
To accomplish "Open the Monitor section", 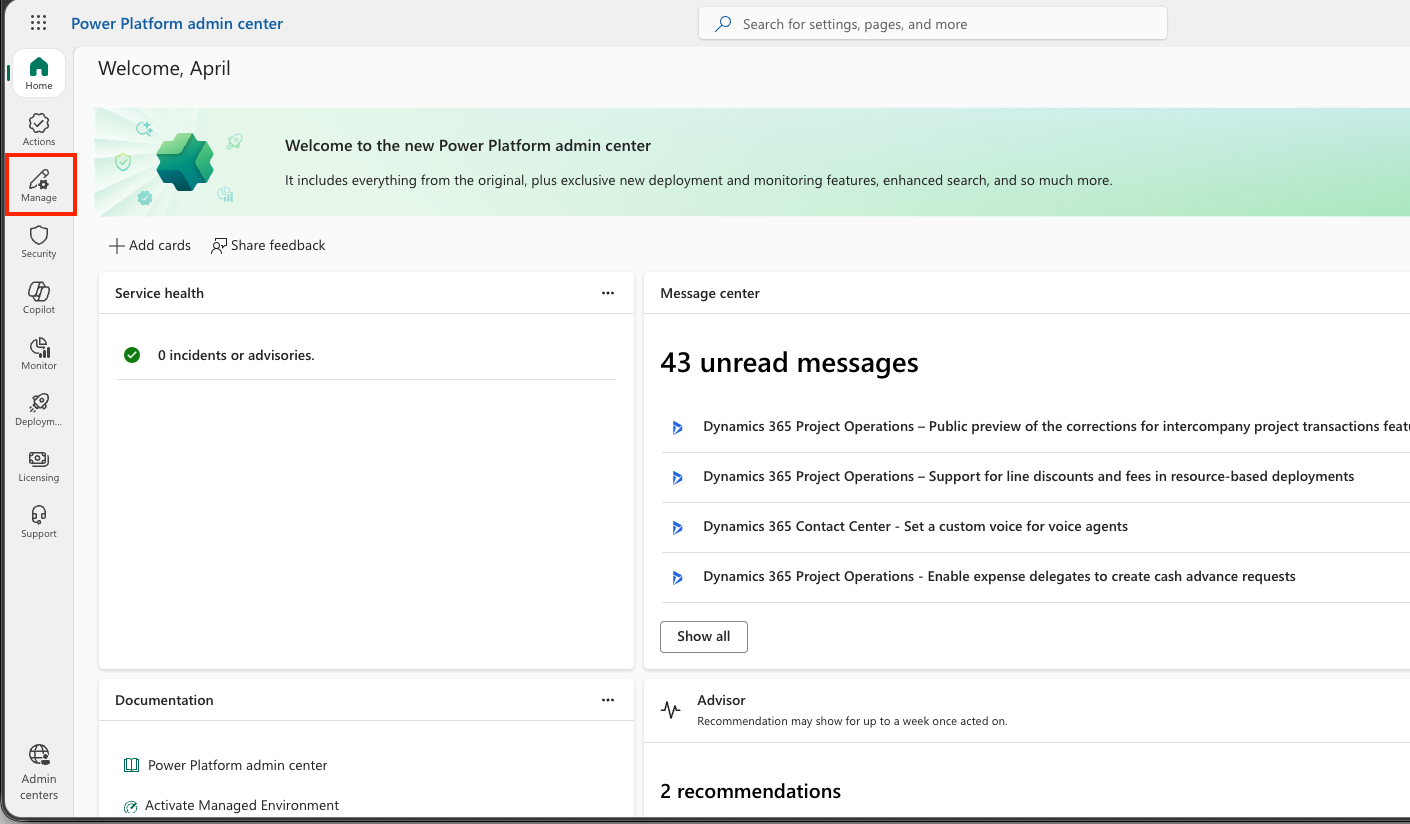I will pos(39,353).
